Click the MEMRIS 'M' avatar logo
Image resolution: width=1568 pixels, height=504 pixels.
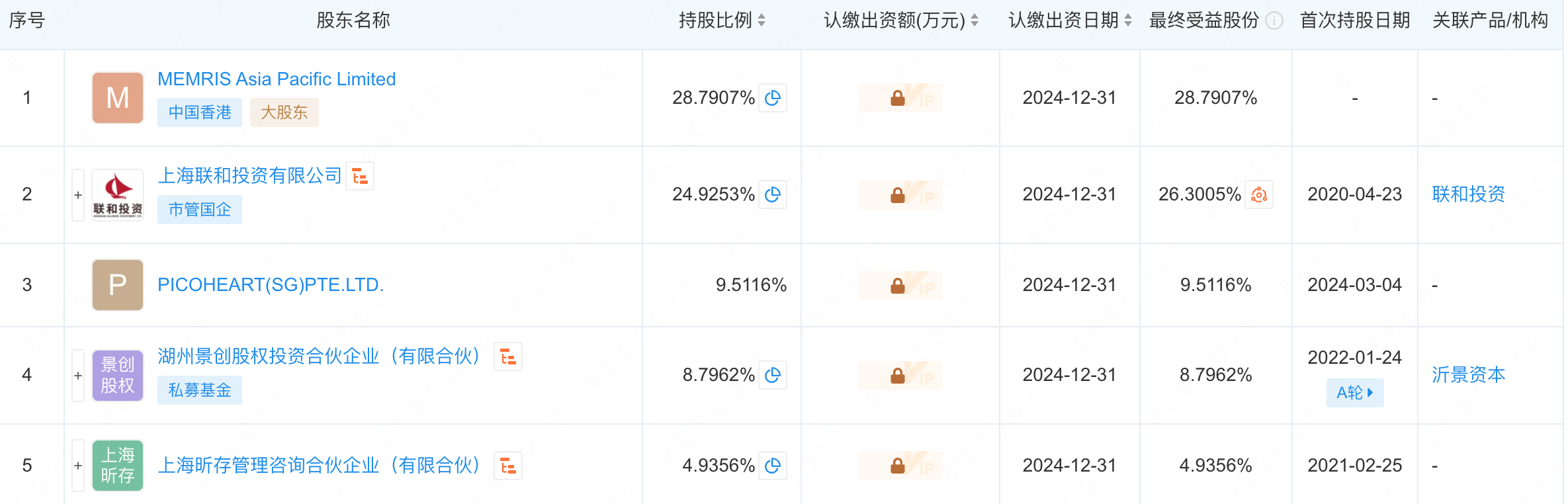point(118,98)
